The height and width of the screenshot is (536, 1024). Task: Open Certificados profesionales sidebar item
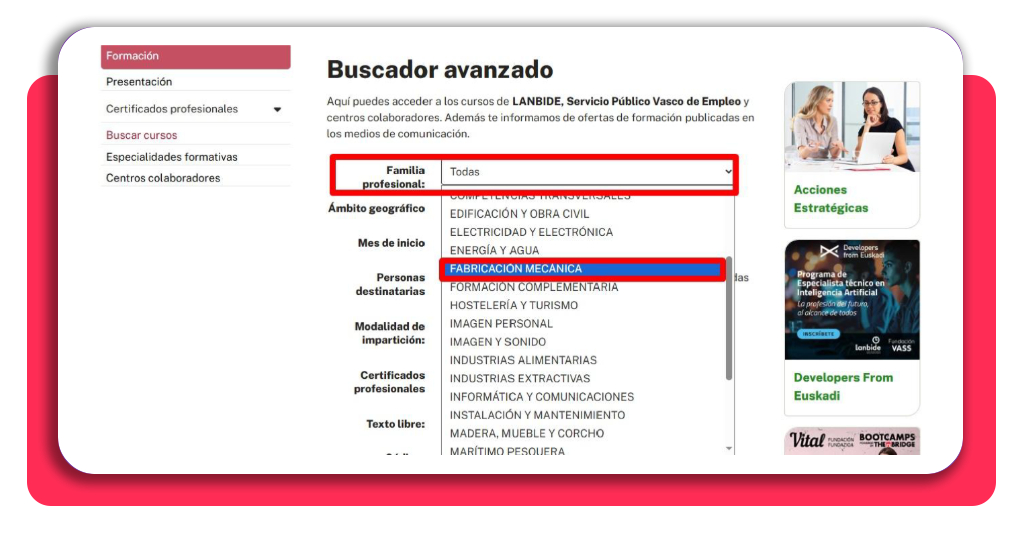pos(172,109)
